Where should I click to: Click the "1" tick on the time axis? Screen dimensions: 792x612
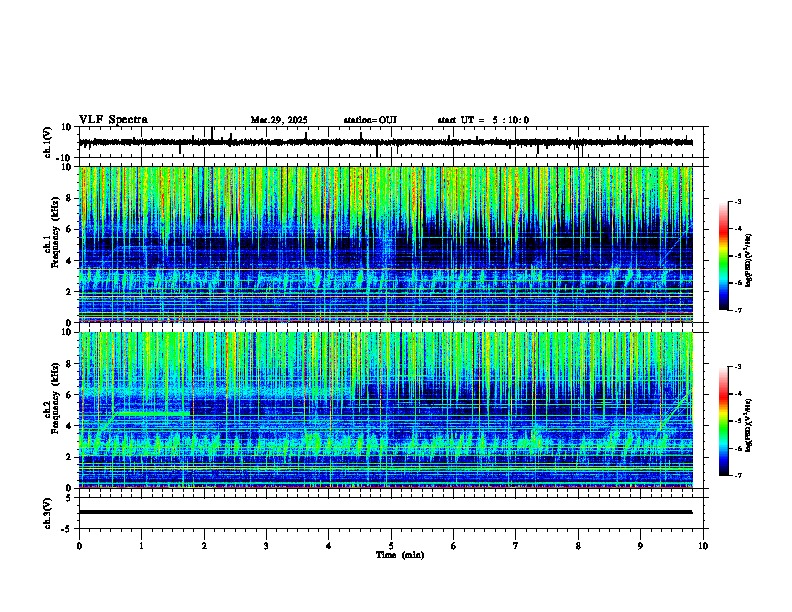tap(141, 546)
